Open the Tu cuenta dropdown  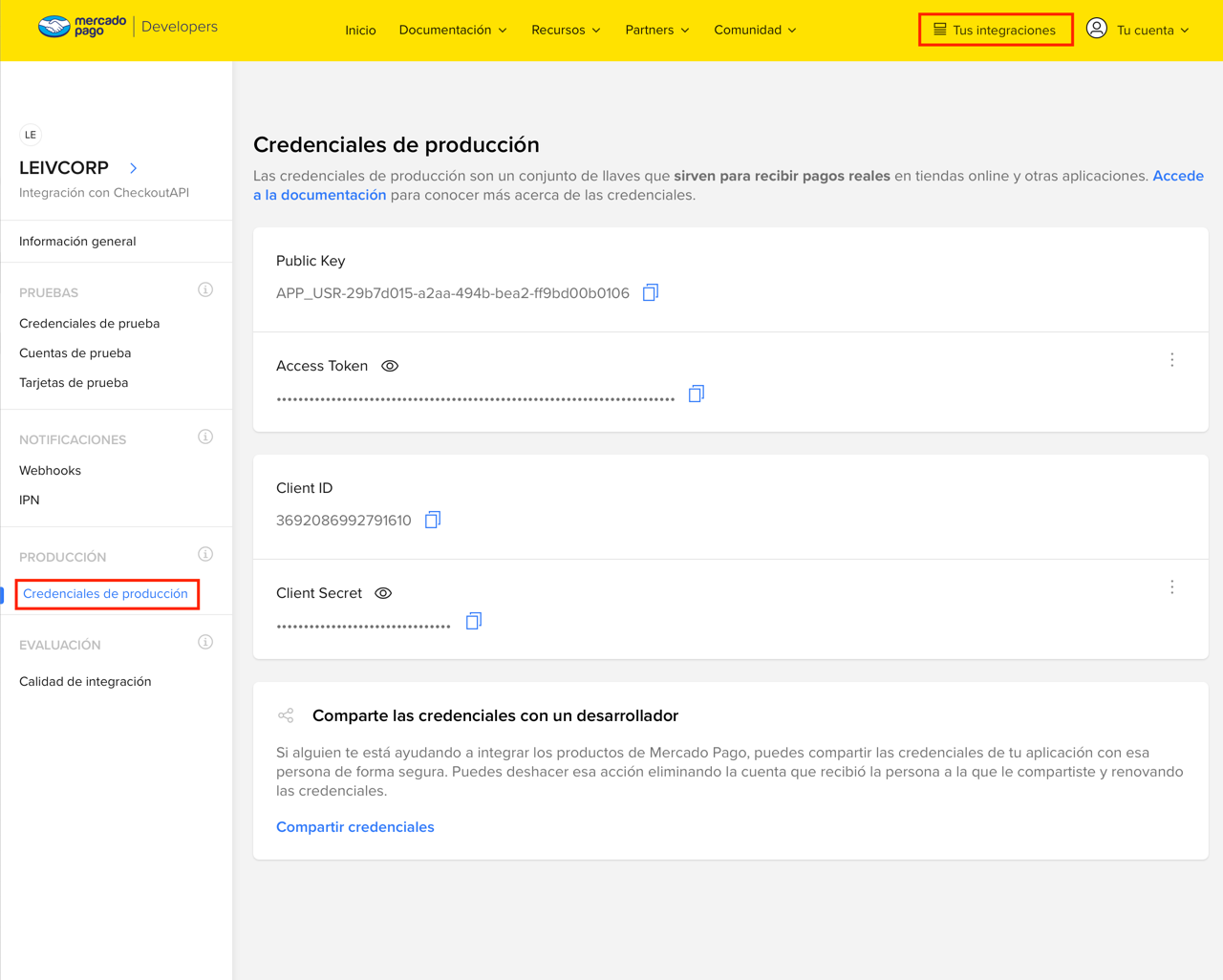[x=1153, y=30]
